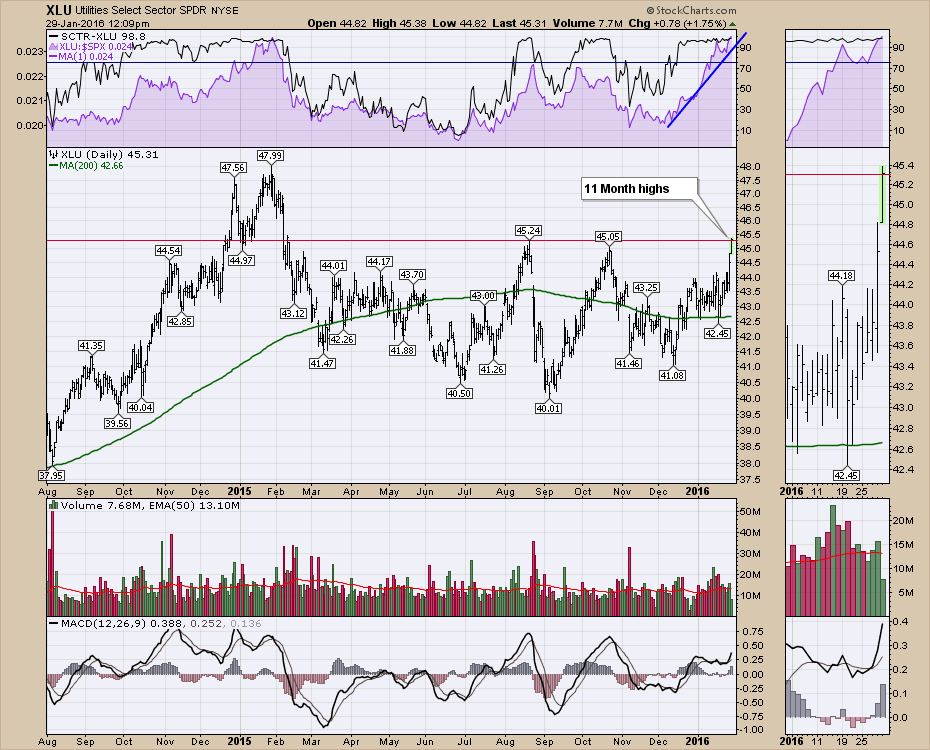Click the 43.12 price label
The image size is (930, 750).
pos(293,313)
